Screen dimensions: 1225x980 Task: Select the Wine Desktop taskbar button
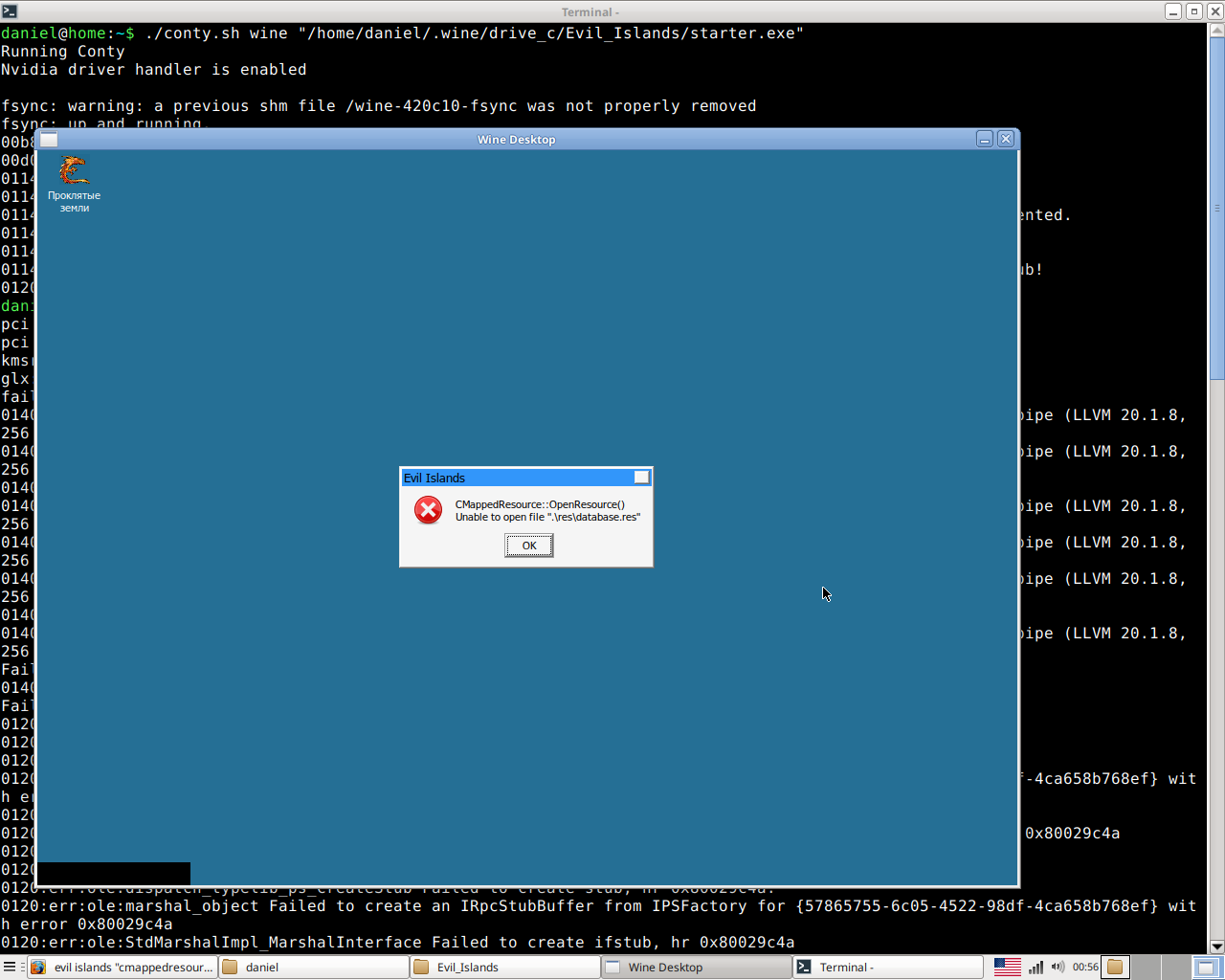tap(697, 968)
